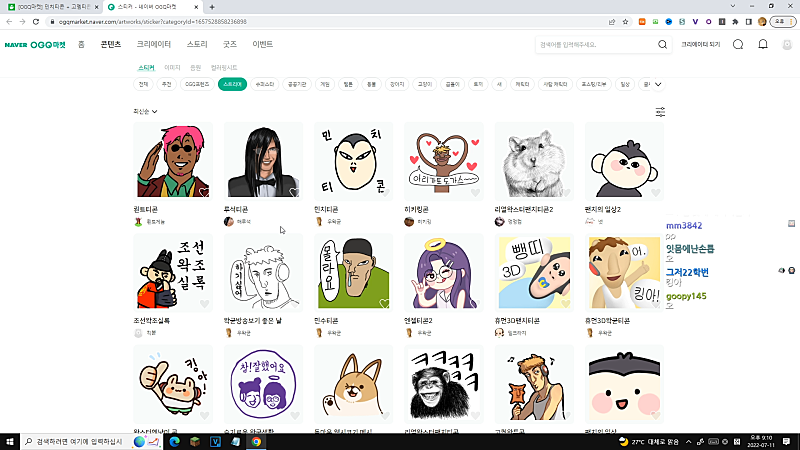Like the 조선왕조실록 sticker heart

coord(204,304)
